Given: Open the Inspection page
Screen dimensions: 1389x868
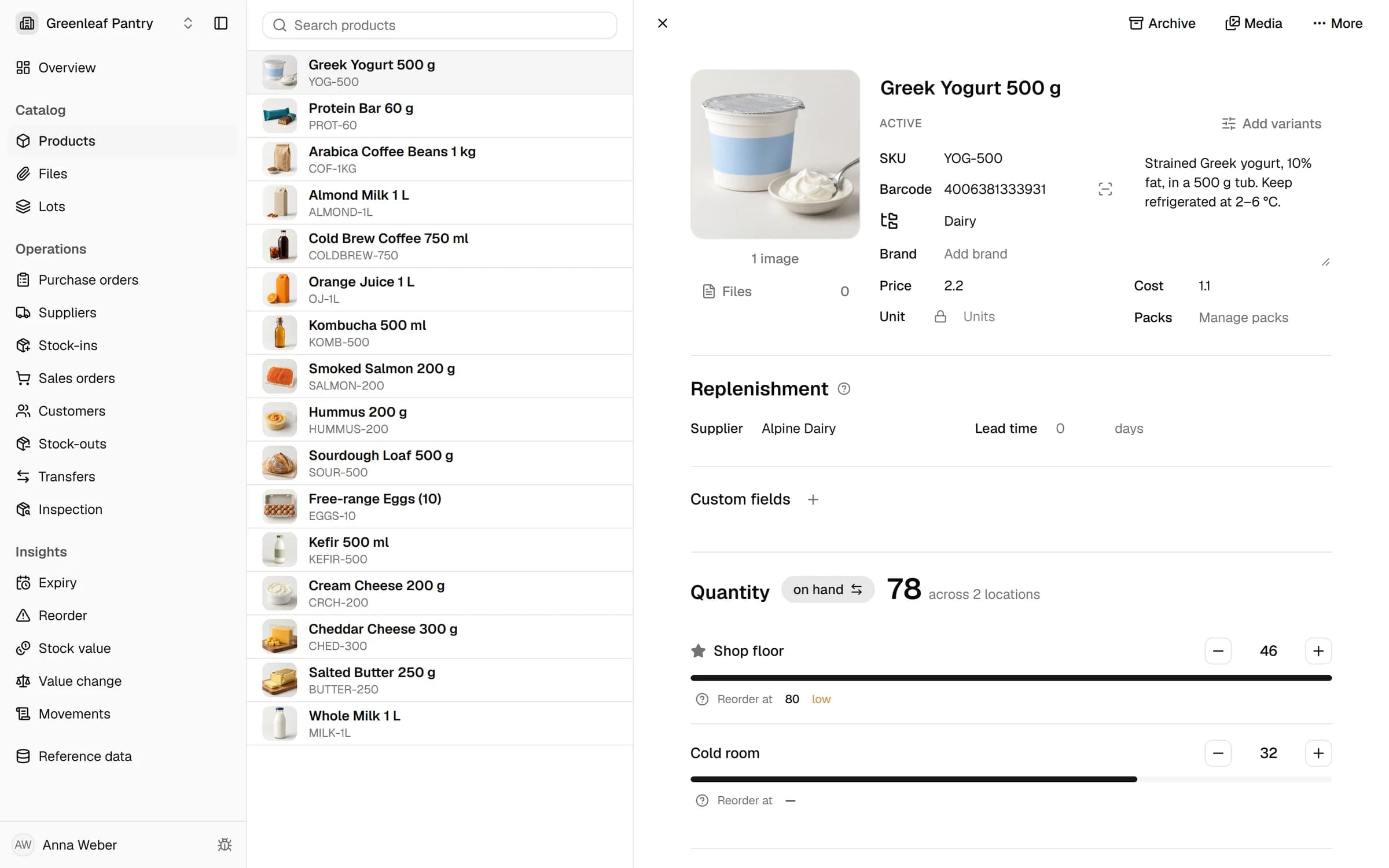Looking at the screenshot, I should 123,509.
